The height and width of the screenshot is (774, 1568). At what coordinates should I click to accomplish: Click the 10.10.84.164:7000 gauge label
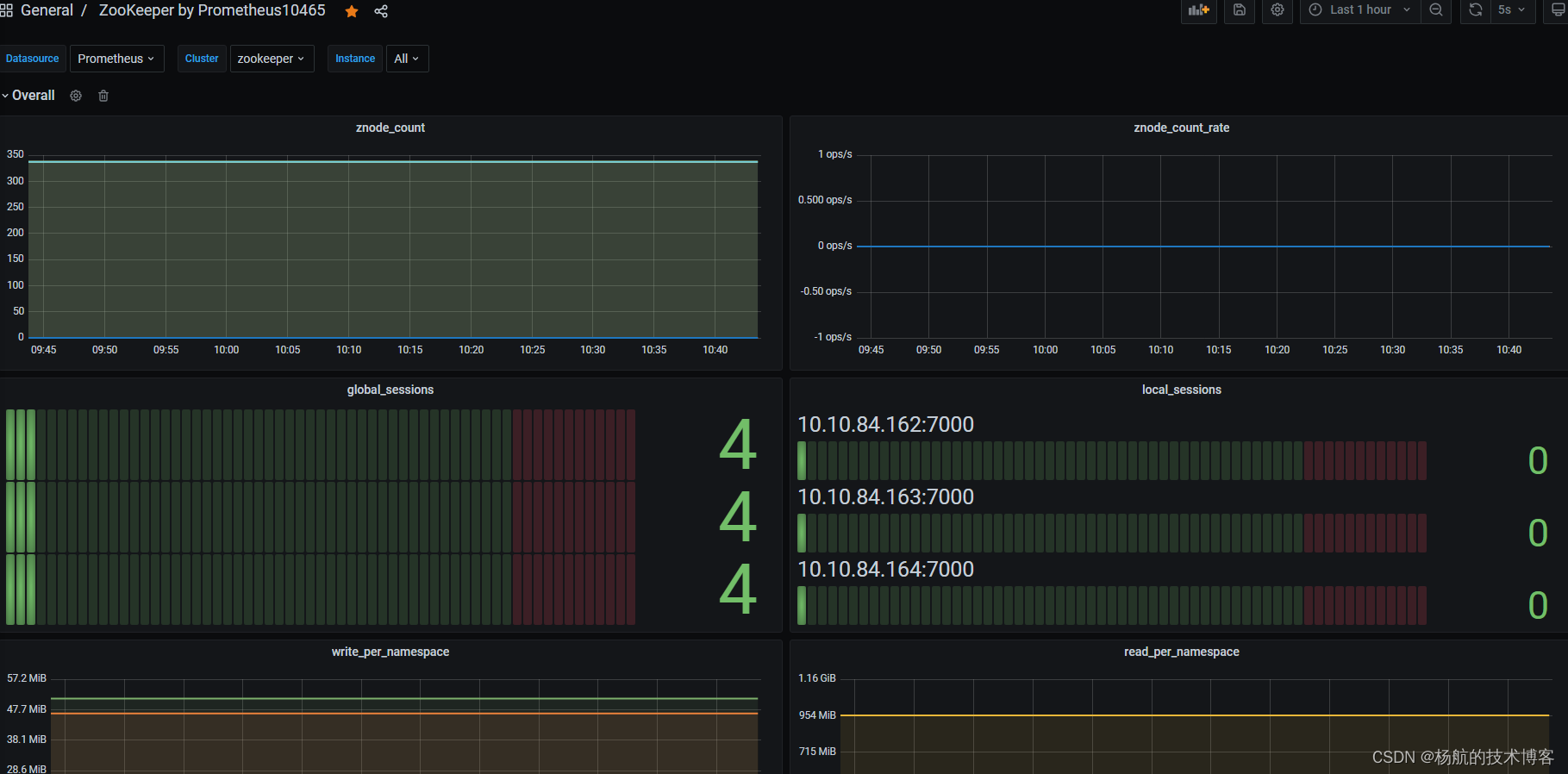click(885, 569)
